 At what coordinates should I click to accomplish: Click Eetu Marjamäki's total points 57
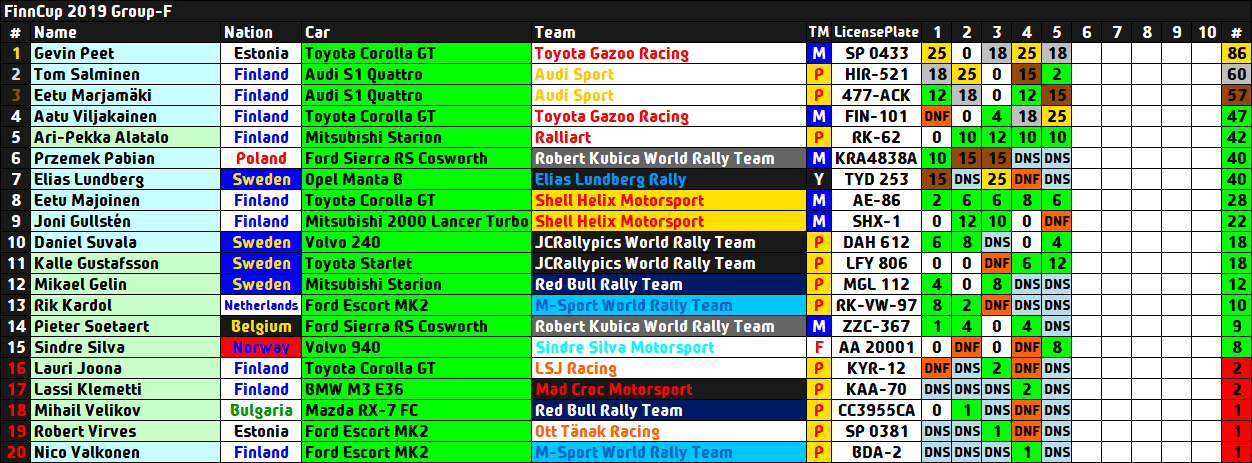[1237, 95]
